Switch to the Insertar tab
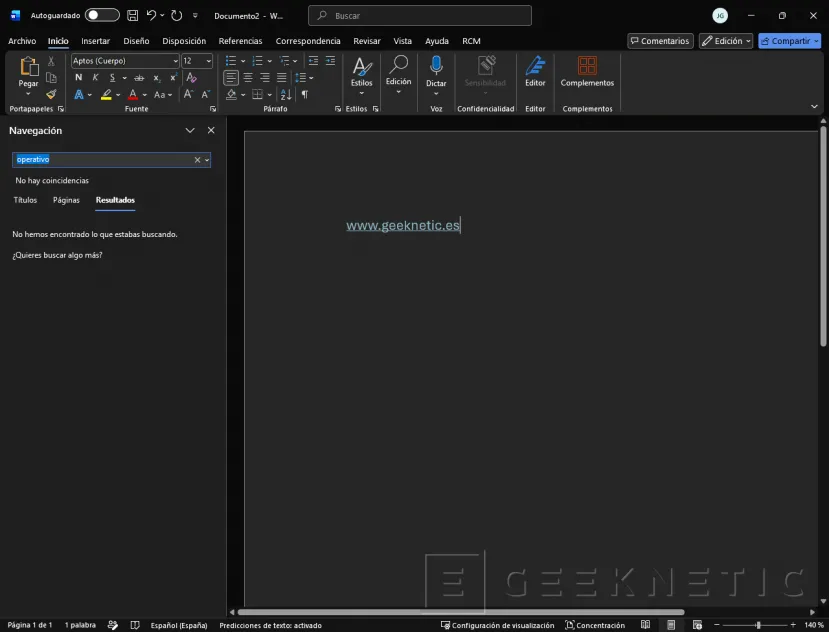 (x=96, y=41)
